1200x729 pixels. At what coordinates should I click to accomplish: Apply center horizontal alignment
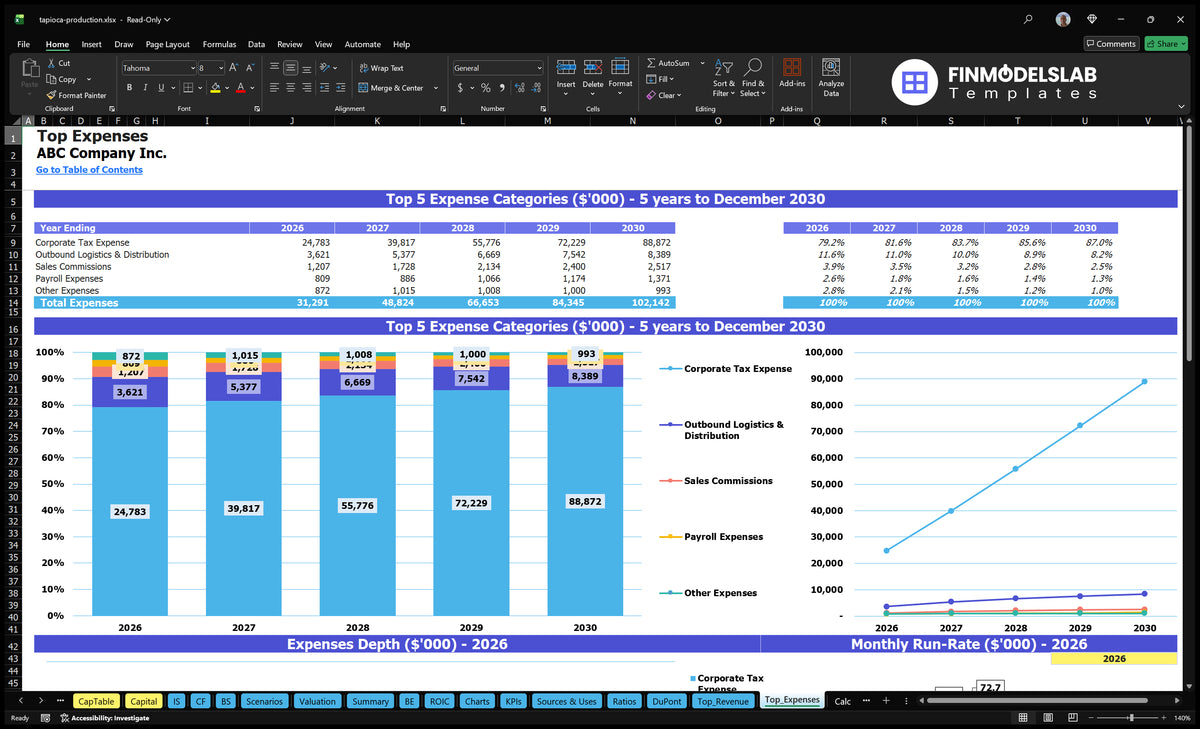(290, 87)
